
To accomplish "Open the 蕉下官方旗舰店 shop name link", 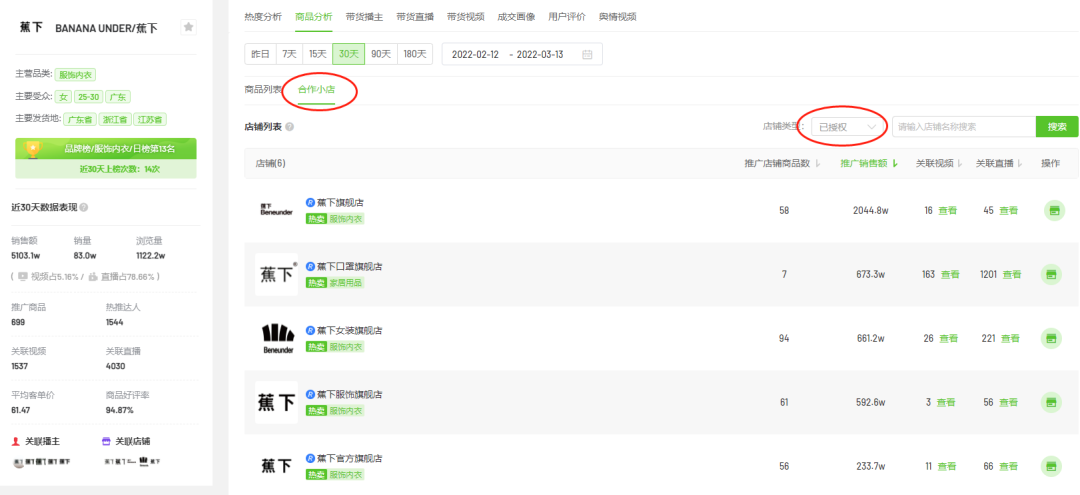I will tap(349, 459).
